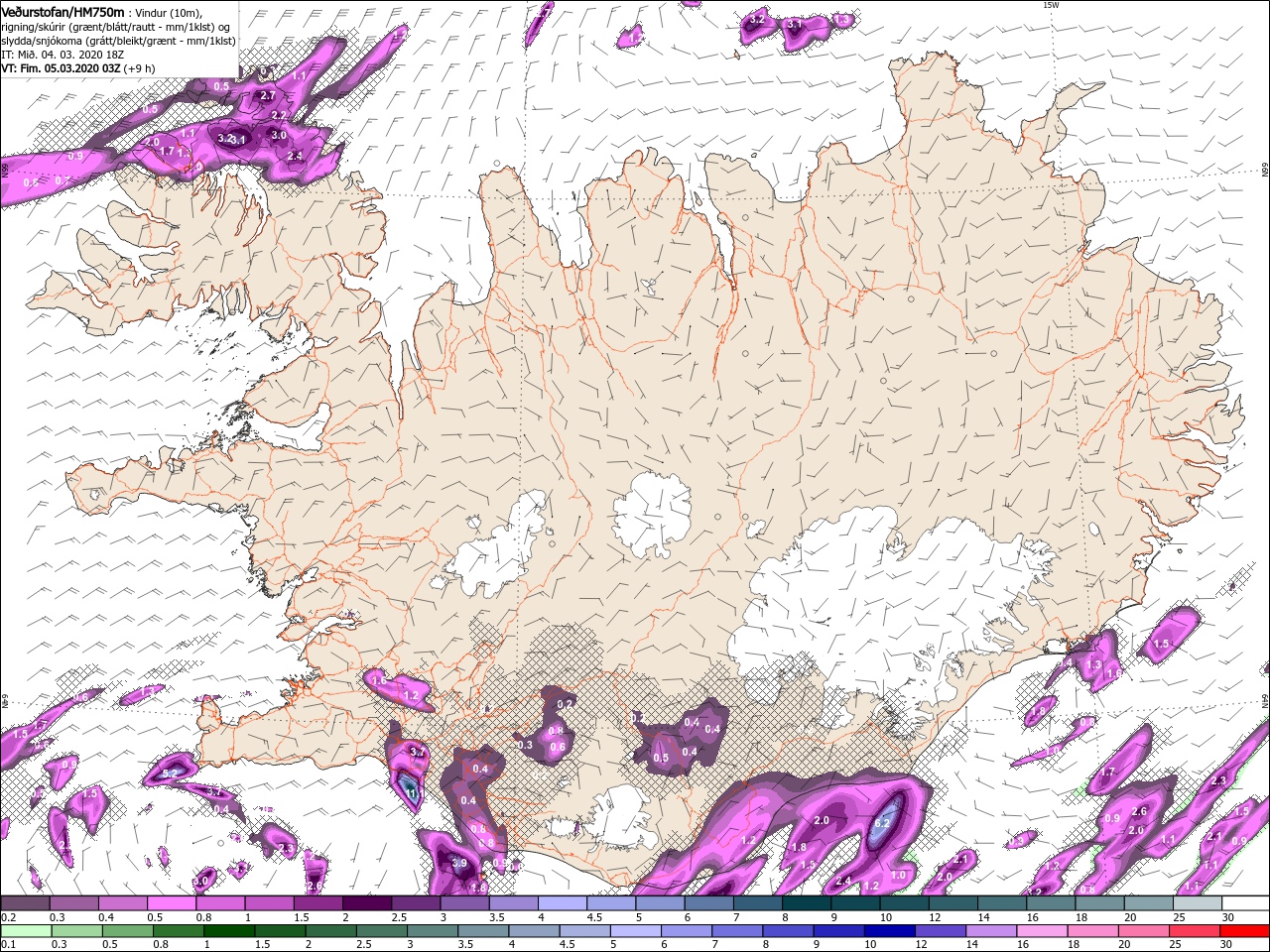Viewport: 1270px width, 952px height.
Task: Click dark teal swatch between 8 and 9, upper legend
Action: tap(807, 904)
